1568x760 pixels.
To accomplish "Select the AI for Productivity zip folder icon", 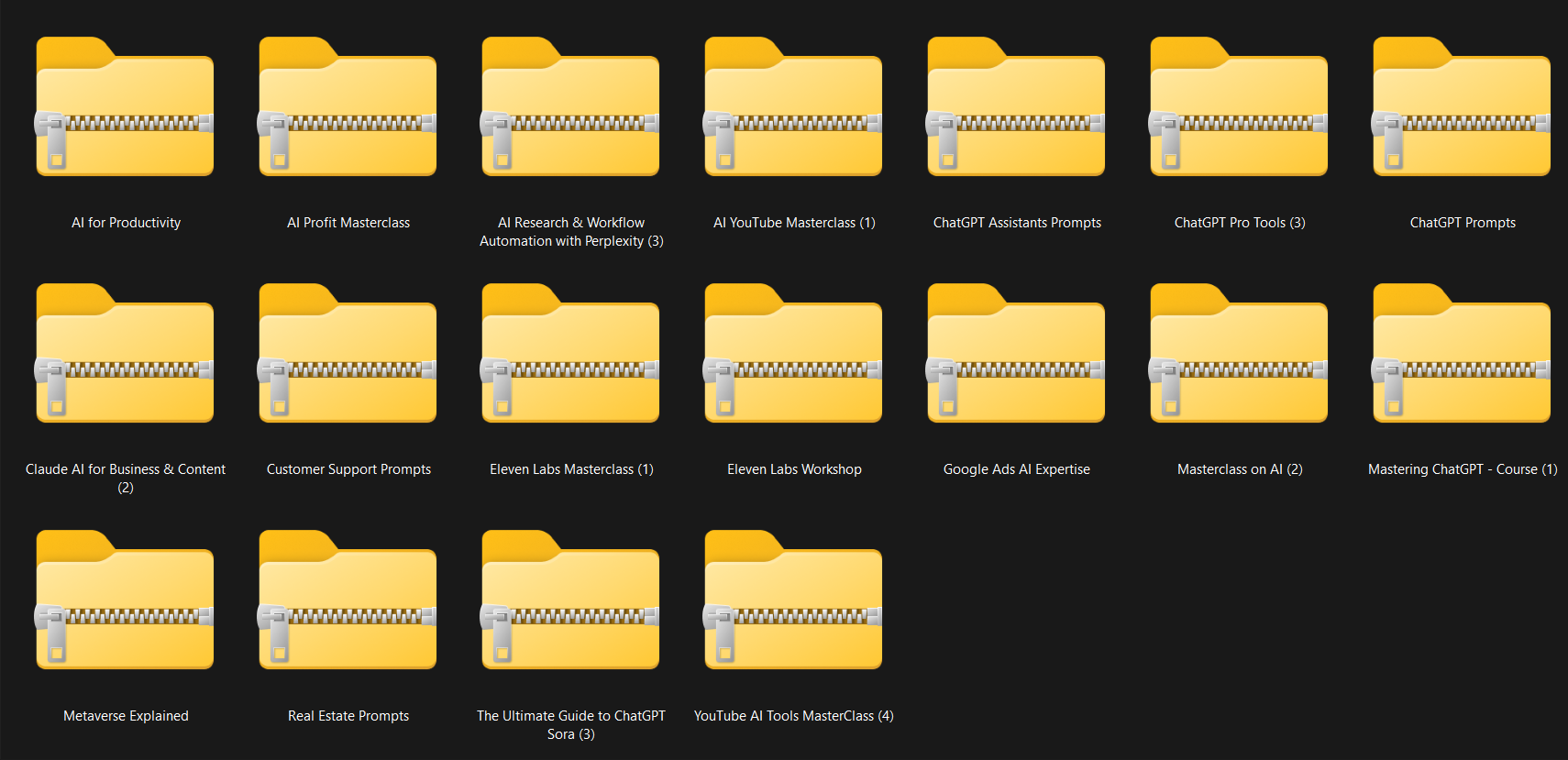I will tap(125, 106).
